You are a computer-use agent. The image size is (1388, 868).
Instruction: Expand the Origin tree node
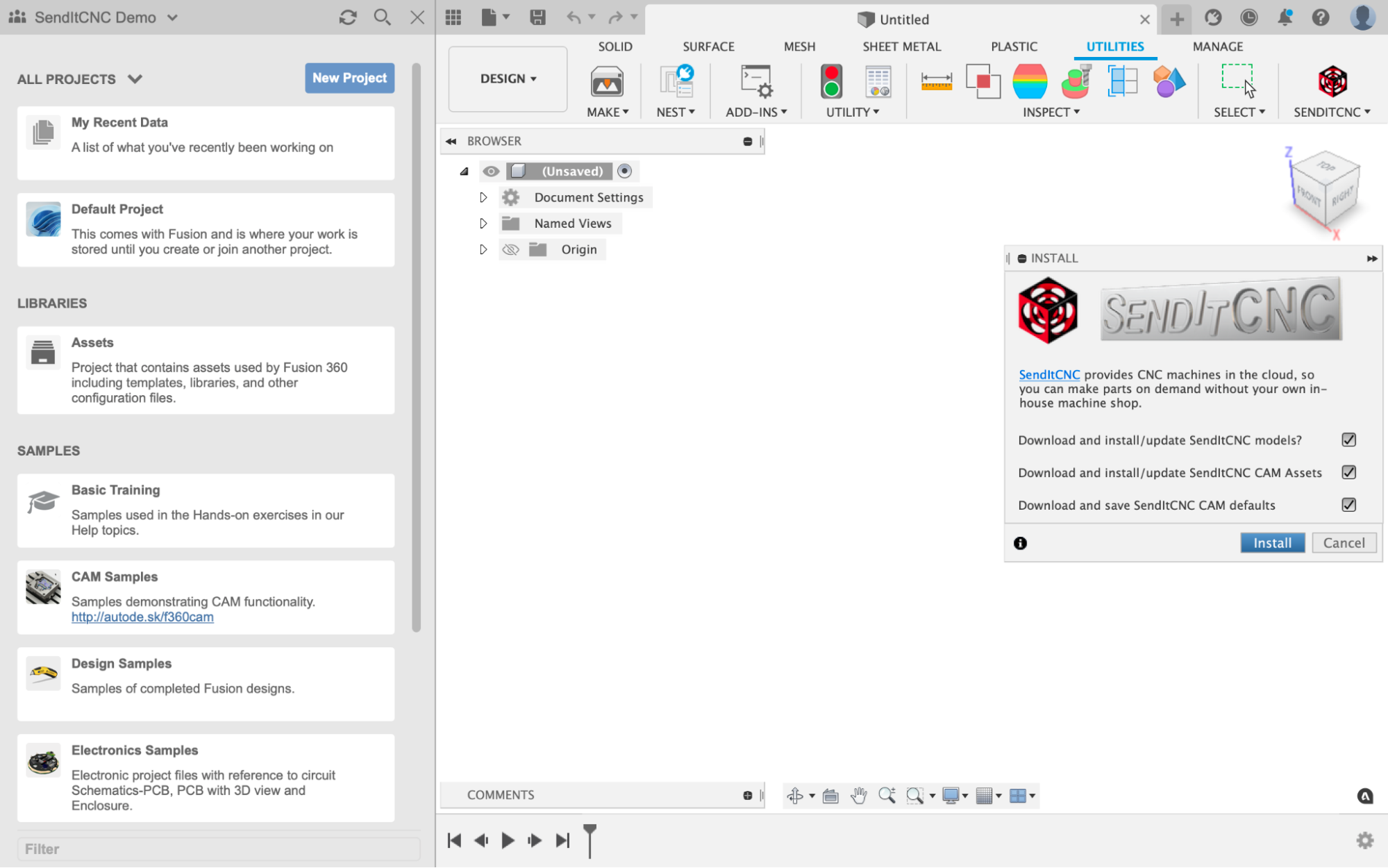pos(483,250)
